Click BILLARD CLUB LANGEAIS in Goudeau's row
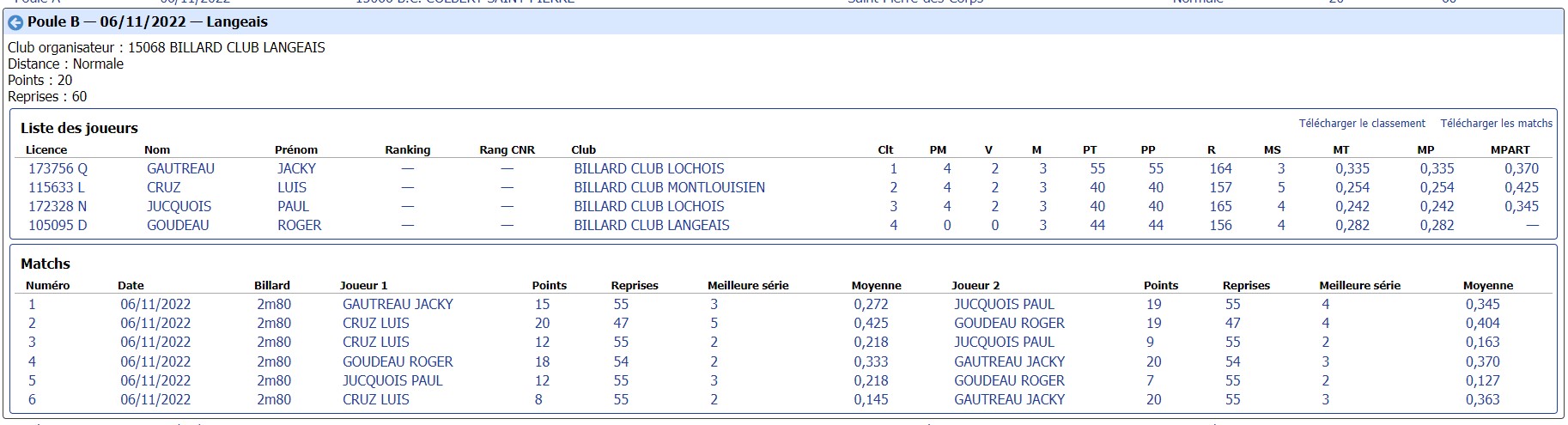Image resolution: width=1568 pixels, height=425 pixels. coord(651,226)
